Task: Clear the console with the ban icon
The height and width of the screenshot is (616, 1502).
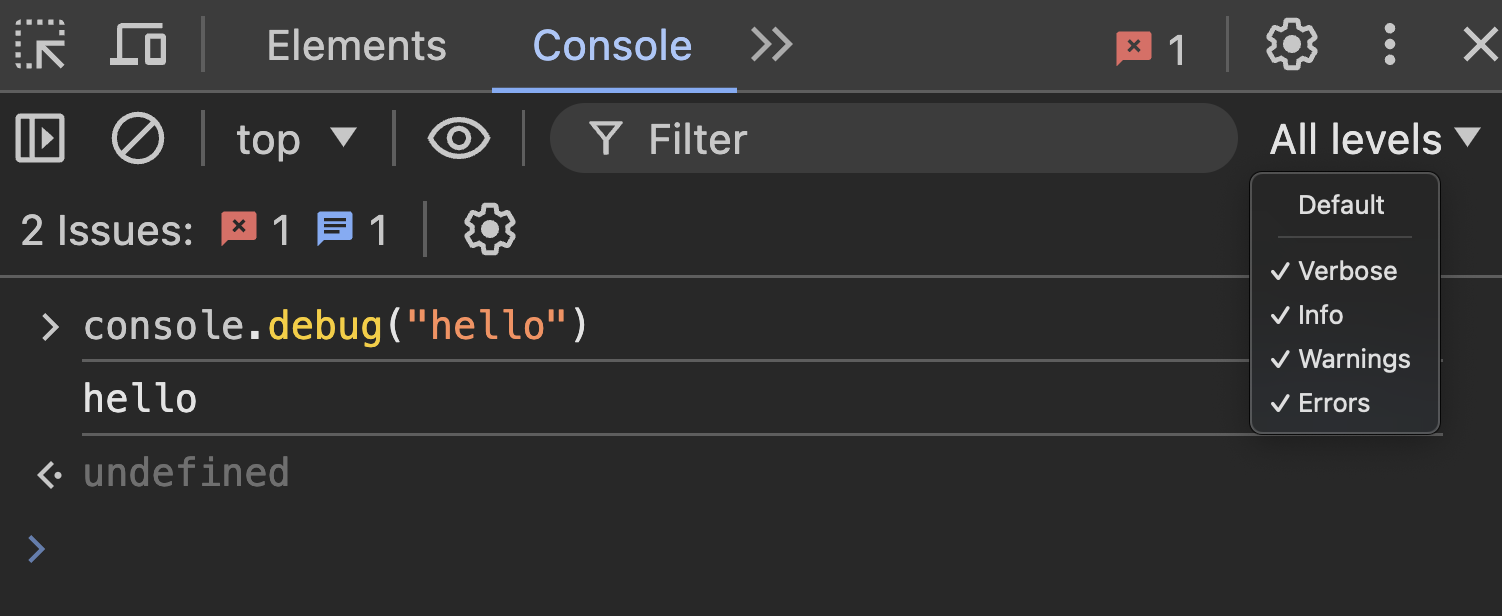Action: 137,138
